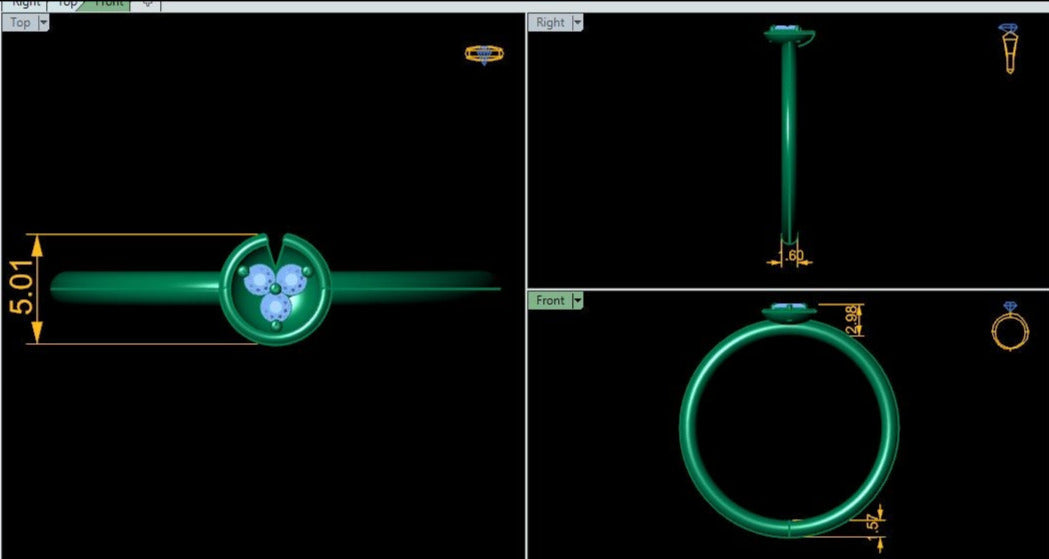1049x559 pixels.
Task: Open the Right viewport dropdown arrow
Action: click(578, 22)
